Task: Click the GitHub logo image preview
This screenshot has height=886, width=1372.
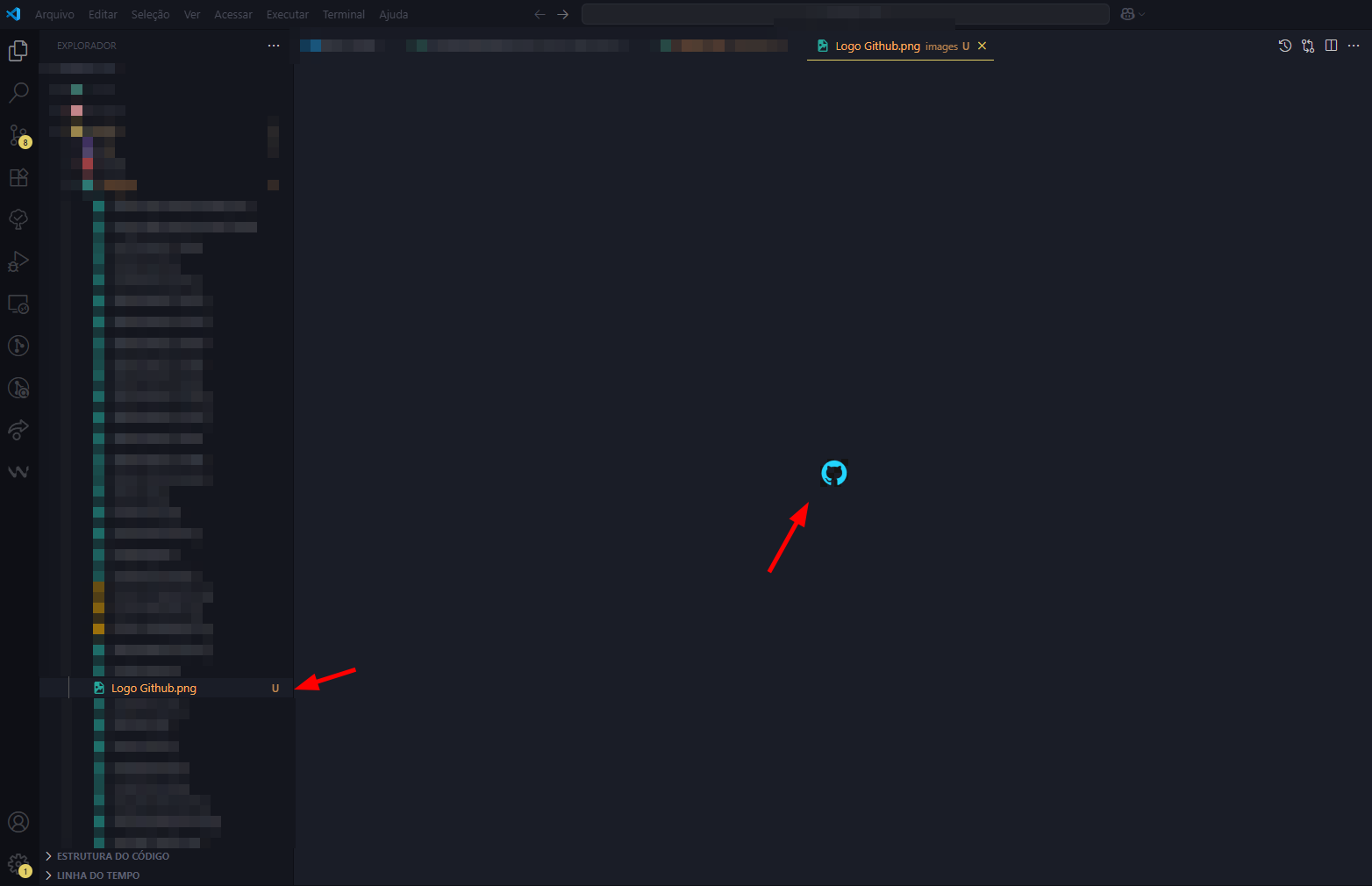Action: click(x=834, y=474)
